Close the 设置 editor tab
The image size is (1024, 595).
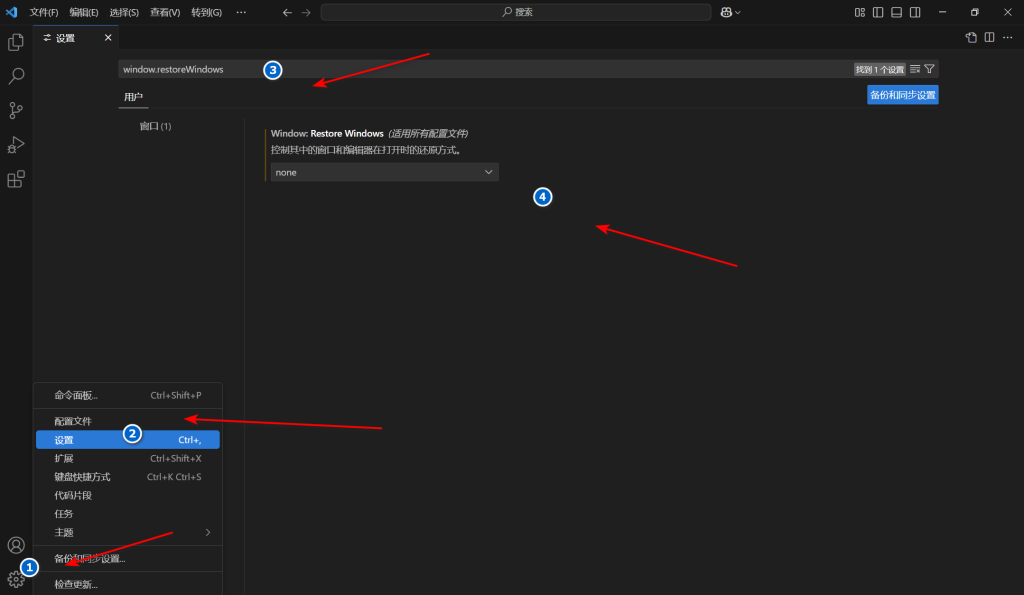click(108, 38)
